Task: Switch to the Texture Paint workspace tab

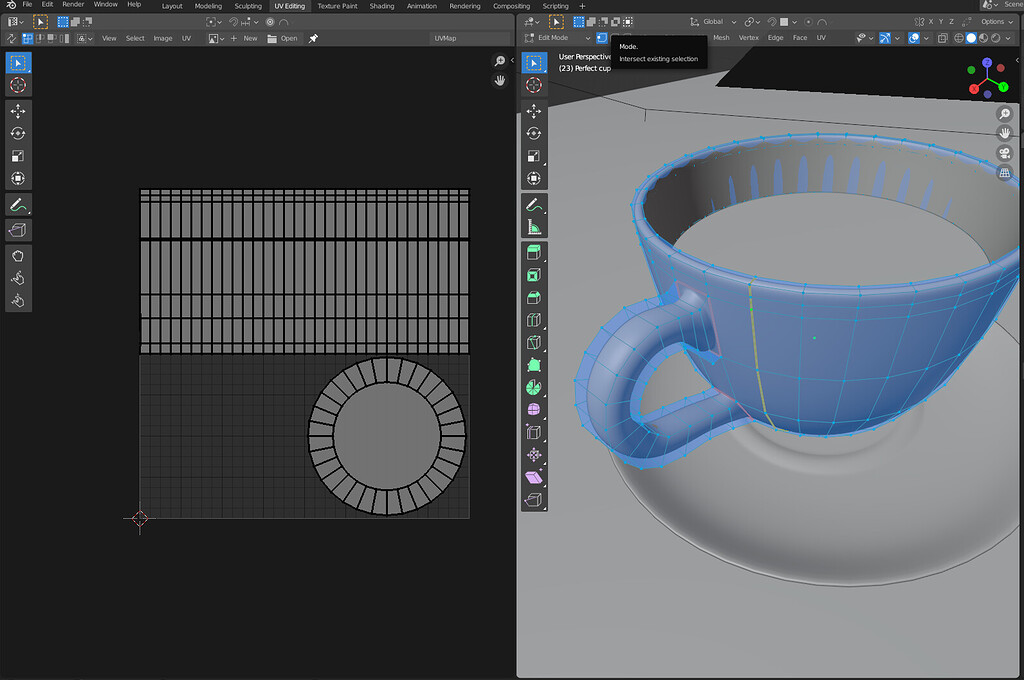Action: [336, 5]
